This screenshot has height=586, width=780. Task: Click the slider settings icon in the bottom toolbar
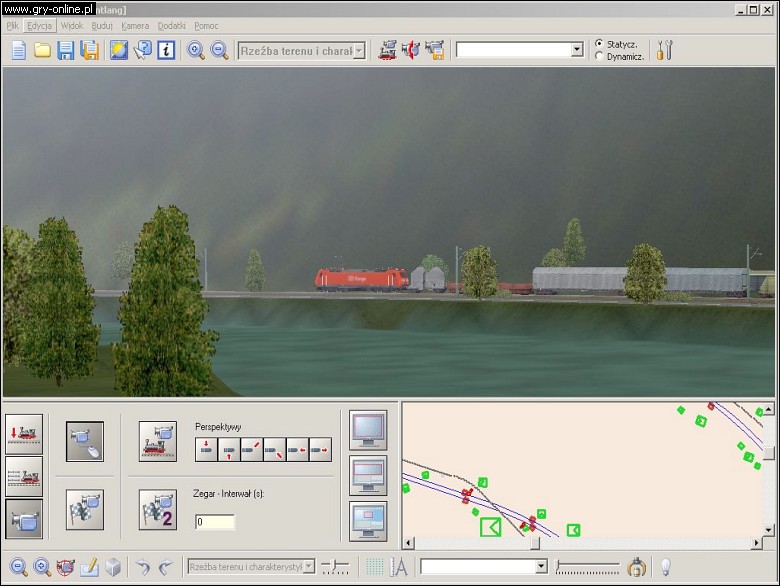(335, 567)
